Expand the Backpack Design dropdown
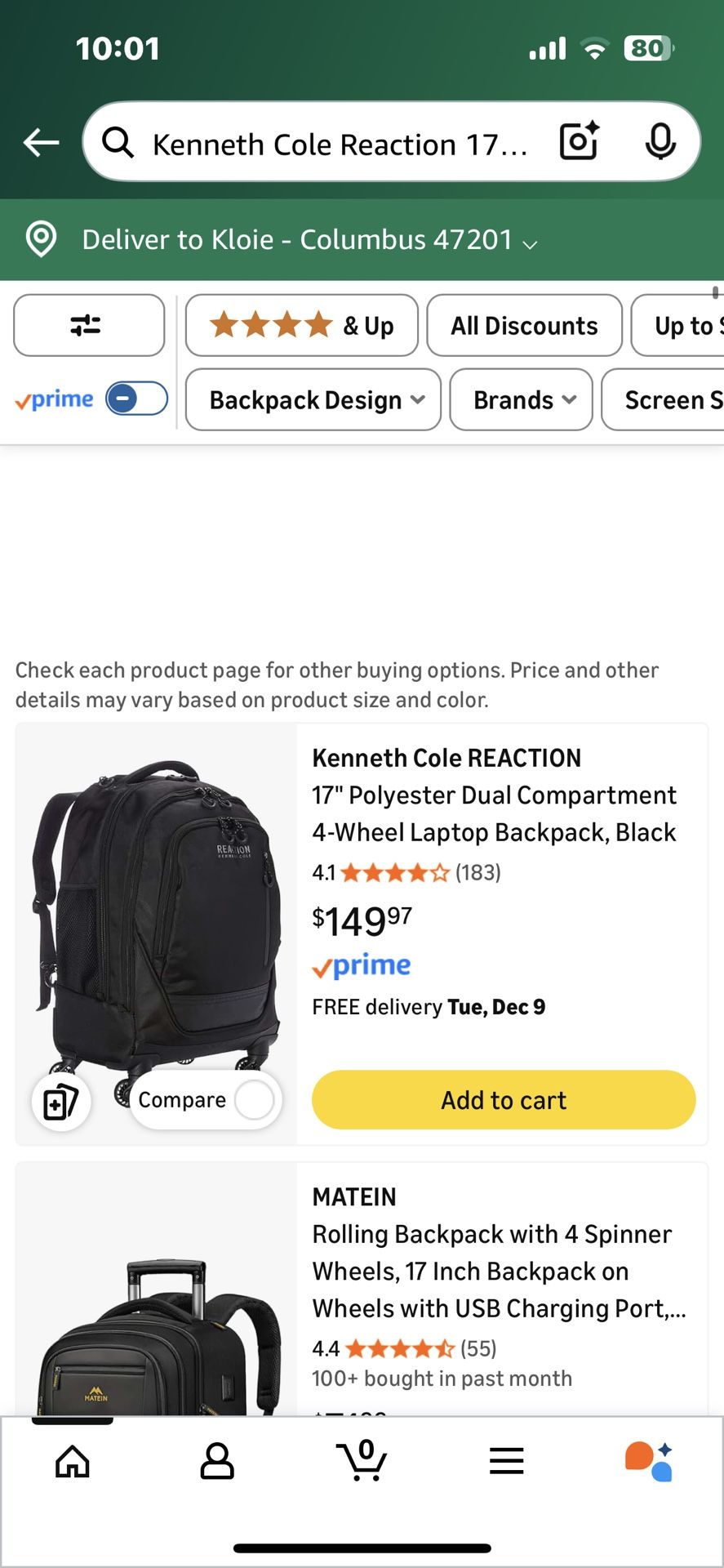The height and width of the screenshot is (1568, 724). pyautogui.click(x=312, y=400)
